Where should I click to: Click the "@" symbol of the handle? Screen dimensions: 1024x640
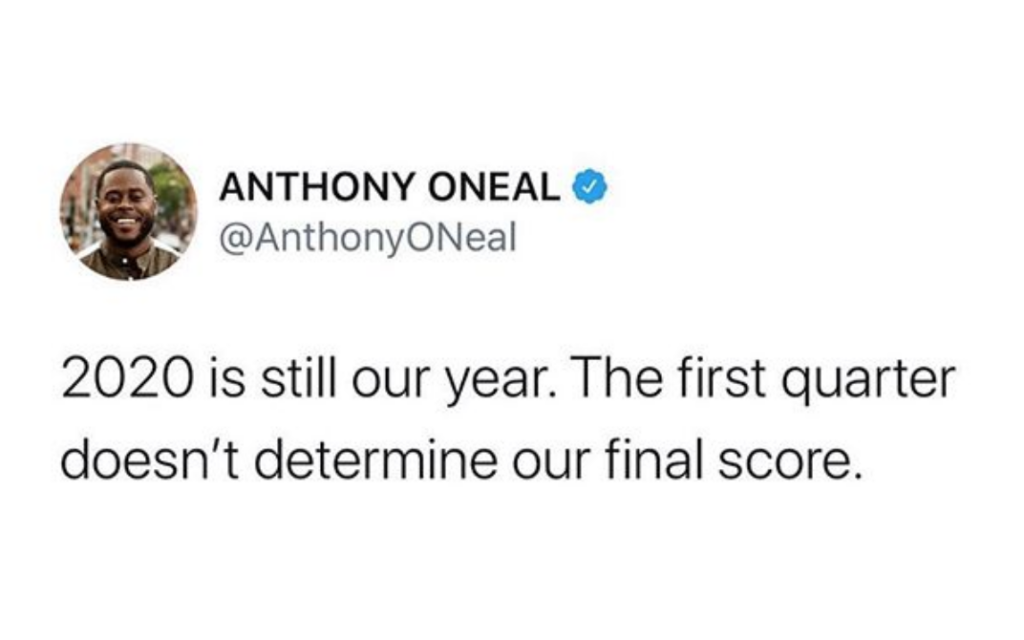(x=236, y=239)
